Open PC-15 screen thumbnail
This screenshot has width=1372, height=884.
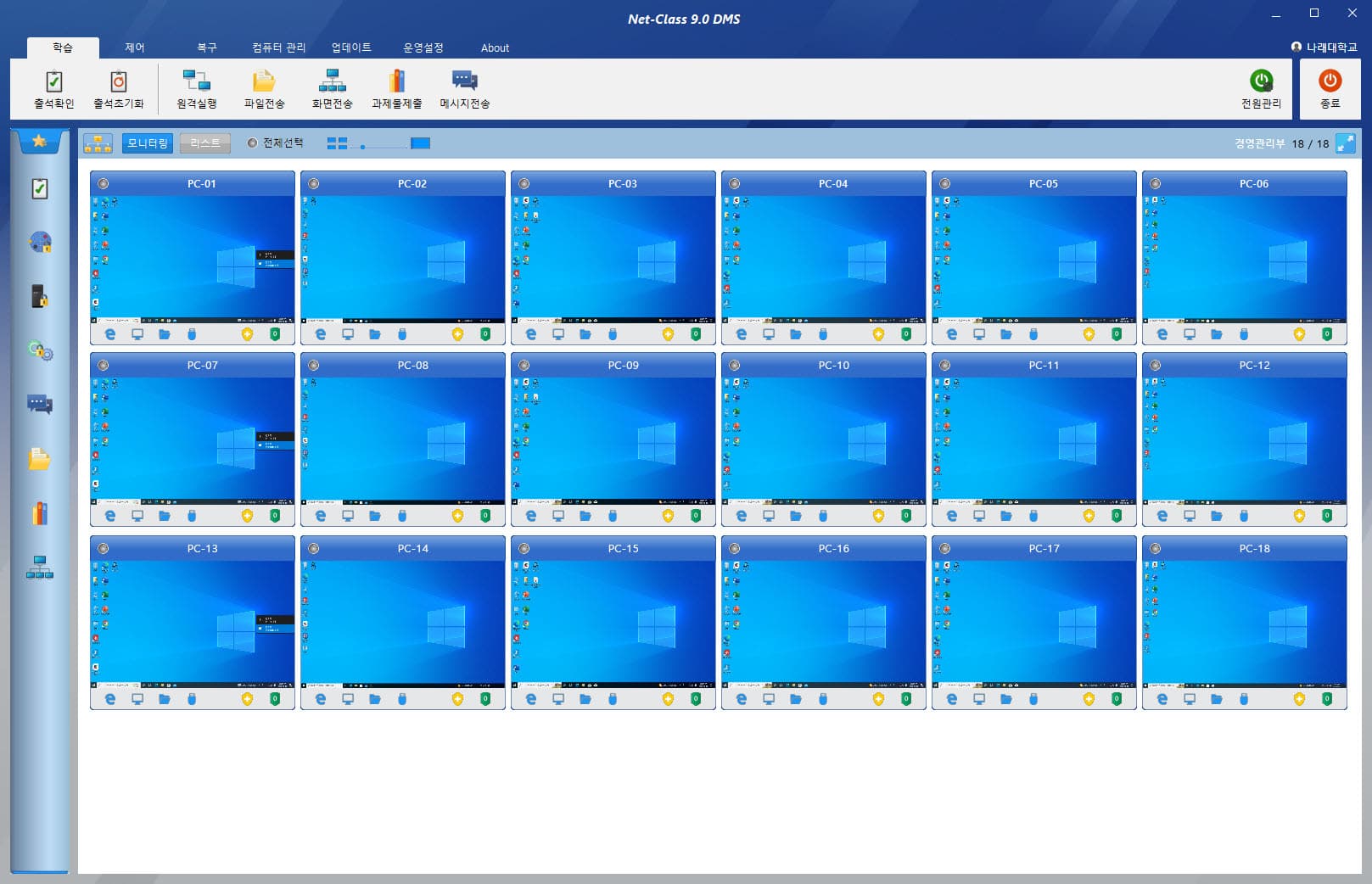(x=613, y=624)
